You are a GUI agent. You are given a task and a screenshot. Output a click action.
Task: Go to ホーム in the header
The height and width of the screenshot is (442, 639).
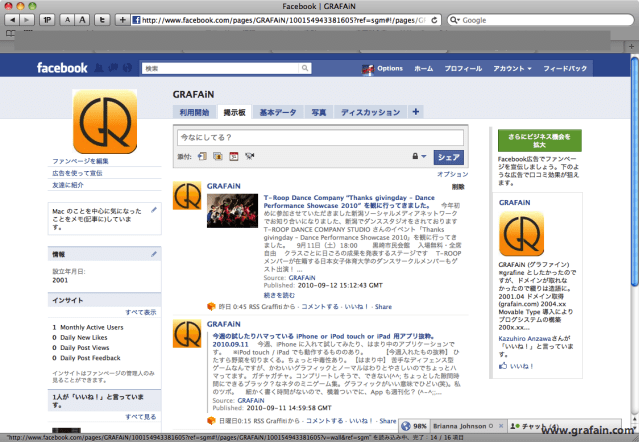click(x=423, y=68)
